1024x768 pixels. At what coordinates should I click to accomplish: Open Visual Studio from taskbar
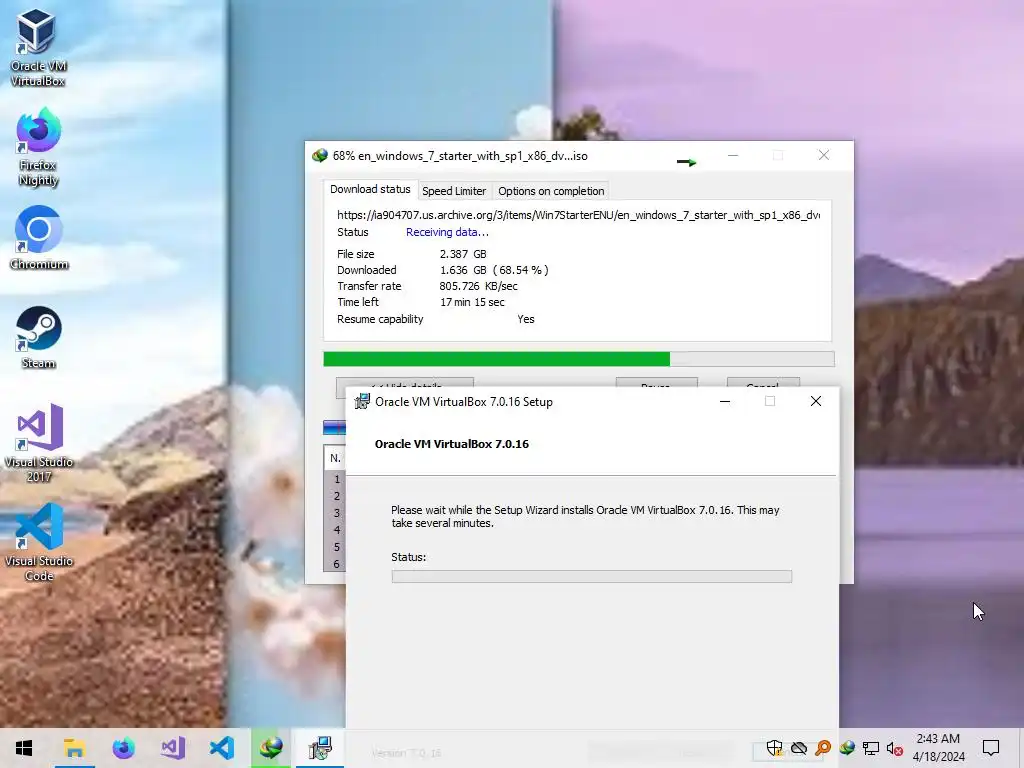click(x=173, y=748)
